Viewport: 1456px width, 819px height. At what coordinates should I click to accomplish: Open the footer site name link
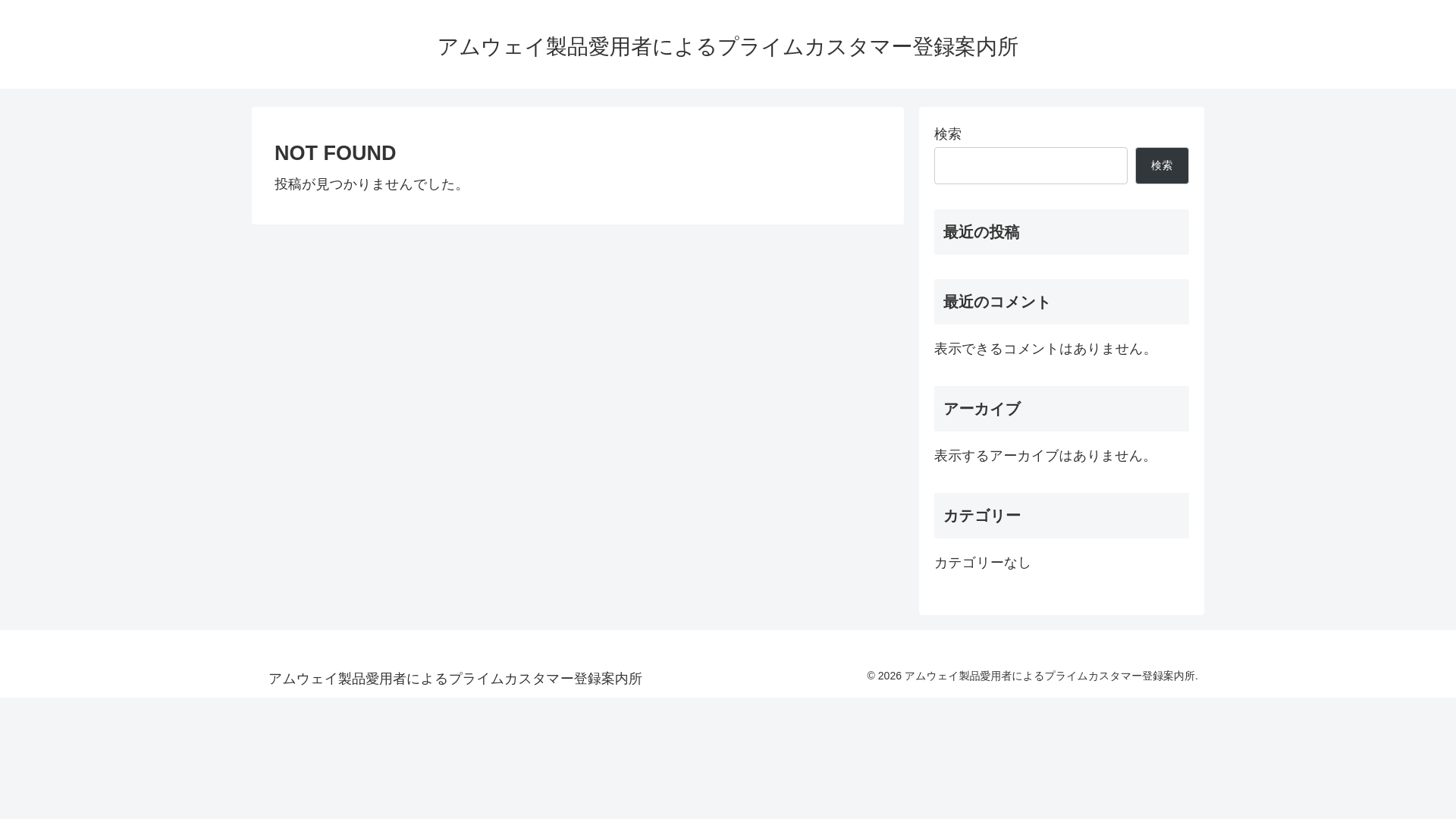(x=455, y=679)
